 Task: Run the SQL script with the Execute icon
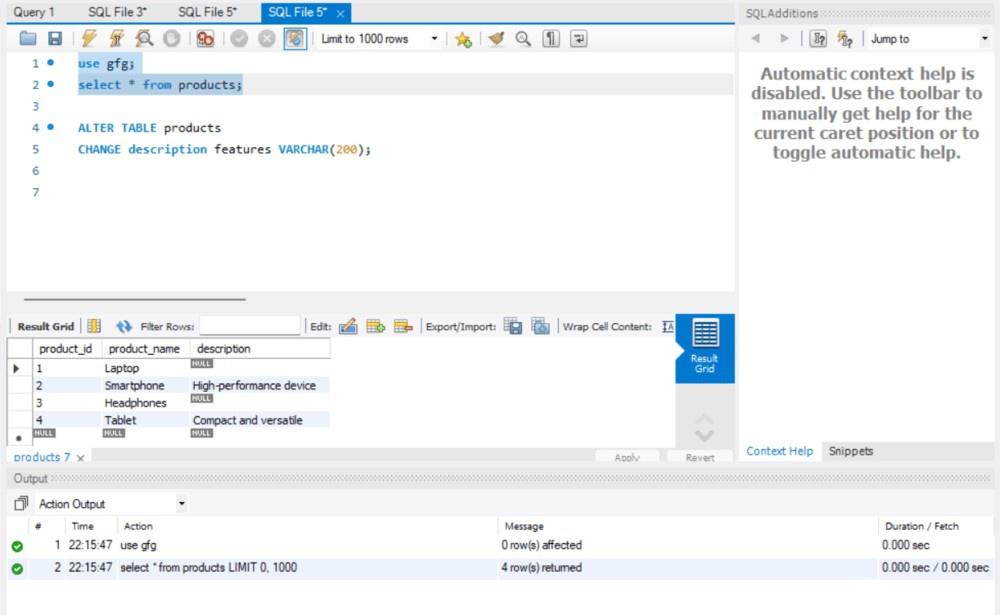(x=88, y=38)
